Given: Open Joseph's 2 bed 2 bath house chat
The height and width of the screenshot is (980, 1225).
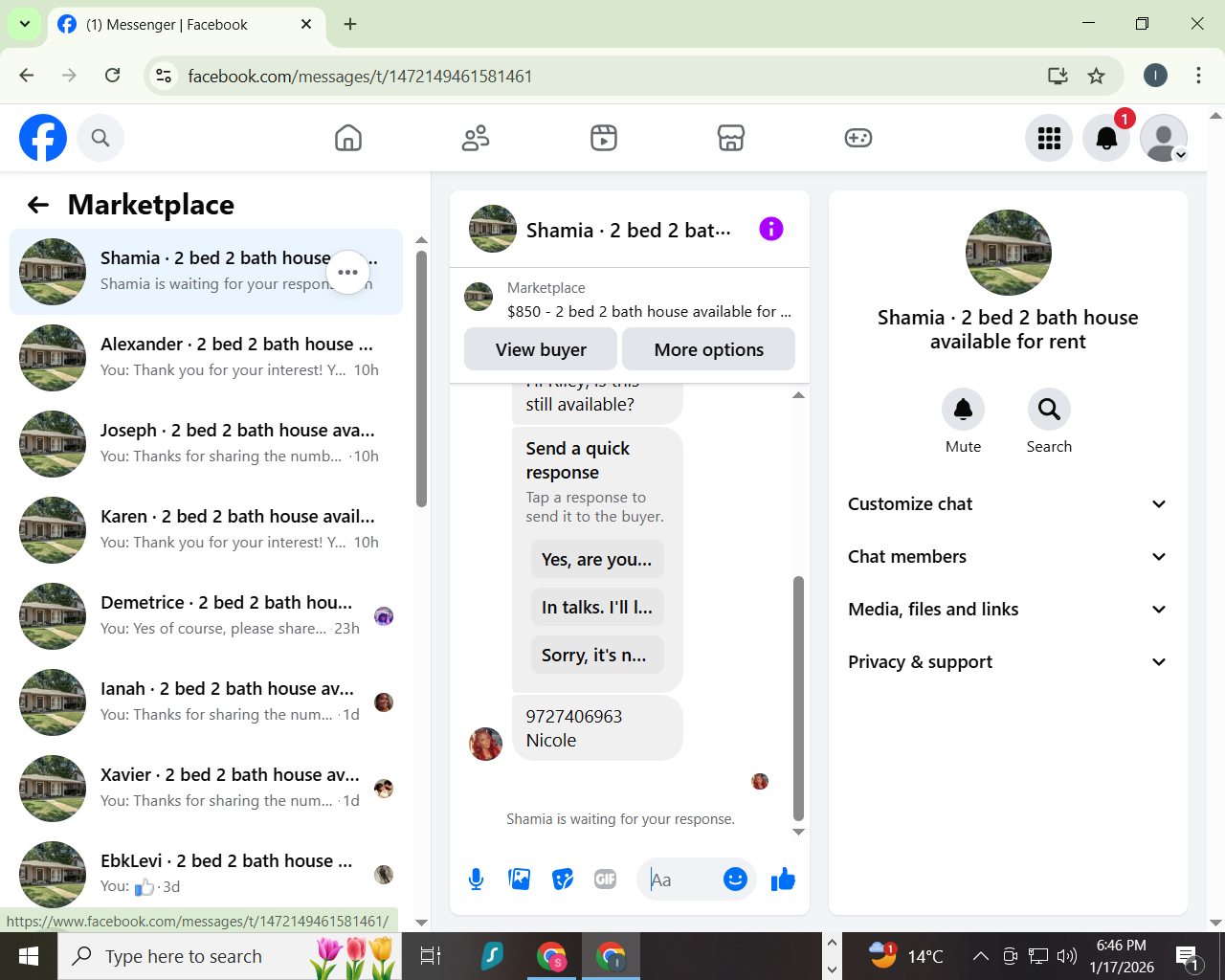Looking at the screenshot, I should pyautogui.click(x=206, y=444).
